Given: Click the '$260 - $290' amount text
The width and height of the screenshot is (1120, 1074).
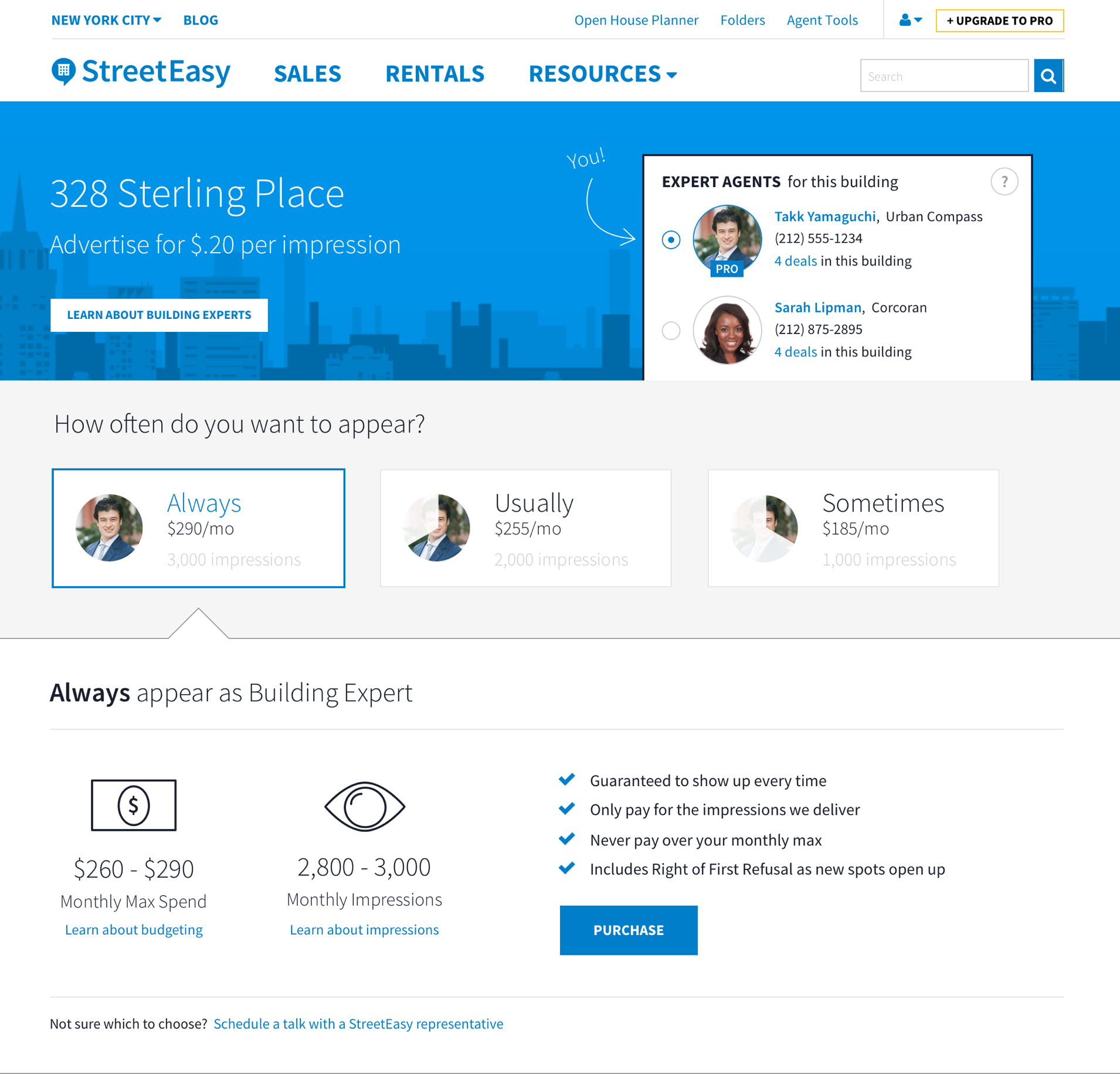Looking at the screenshot, I should tap(134, 869).
